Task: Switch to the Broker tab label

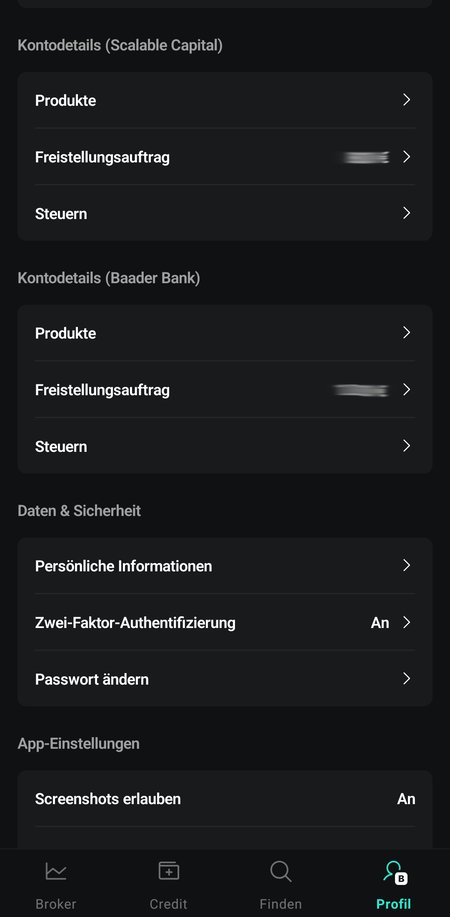Action: pyautogui.click(x=56, y=904)
